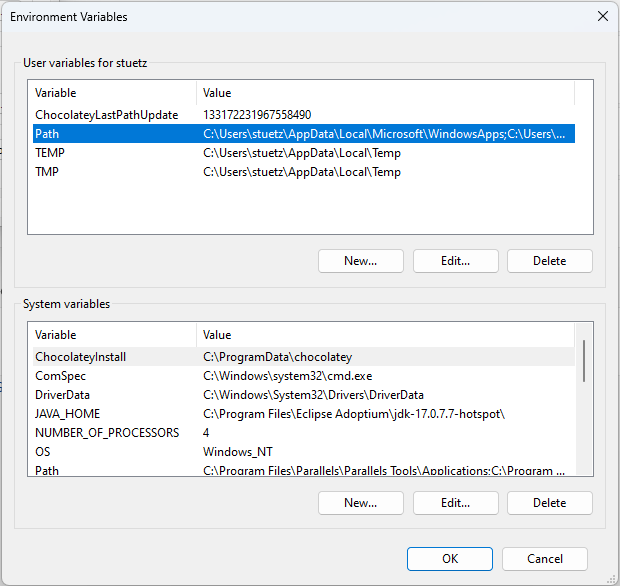Click the value C:\Windows\system32\cmd.exe

coord(287,376)
